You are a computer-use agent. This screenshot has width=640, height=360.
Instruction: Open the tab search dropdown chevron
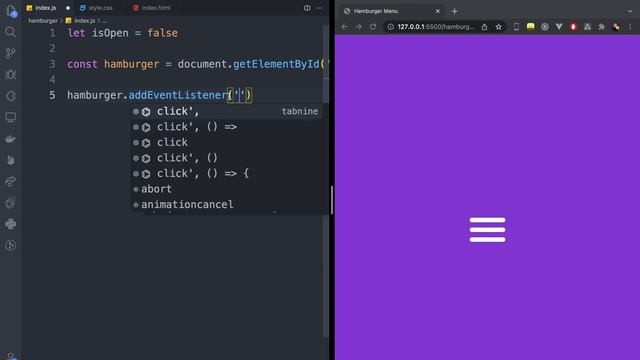(630, 11)
